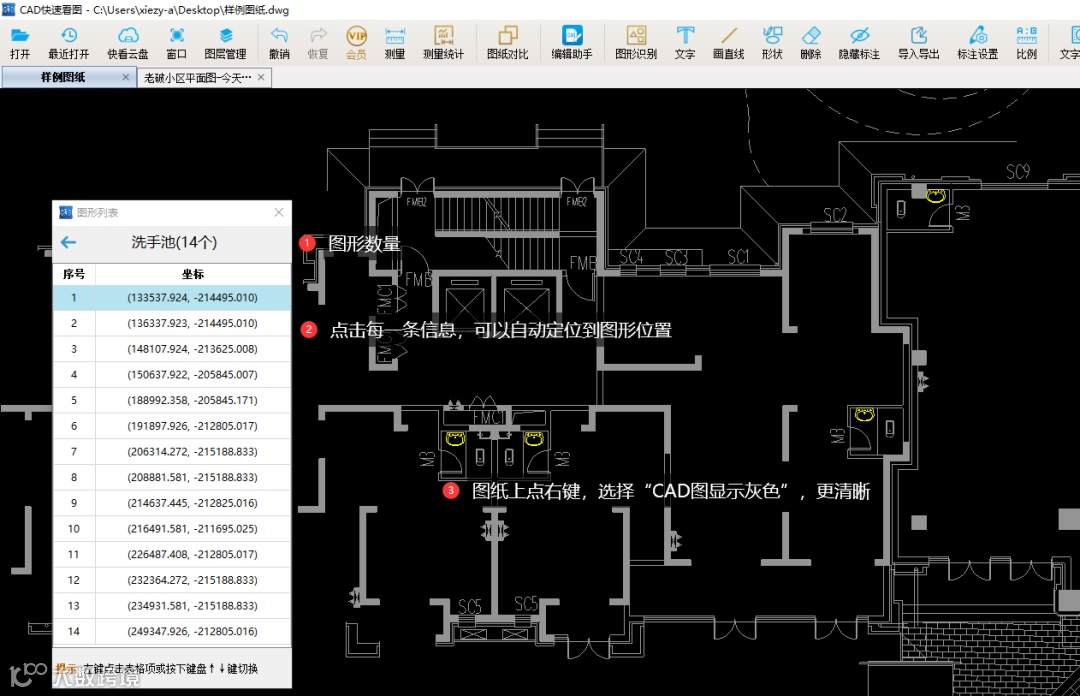Open 标注设置 annotation settings
1080x696 pixels.
[977, 43]
